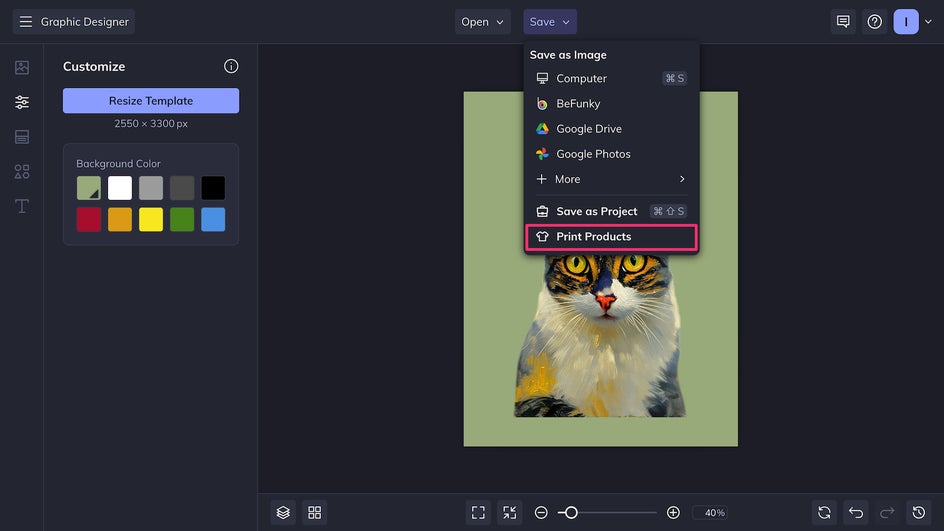Select the blue background color swatch
Image resolution: width=944 pixels, height=531 pixels.
[213, 220]
